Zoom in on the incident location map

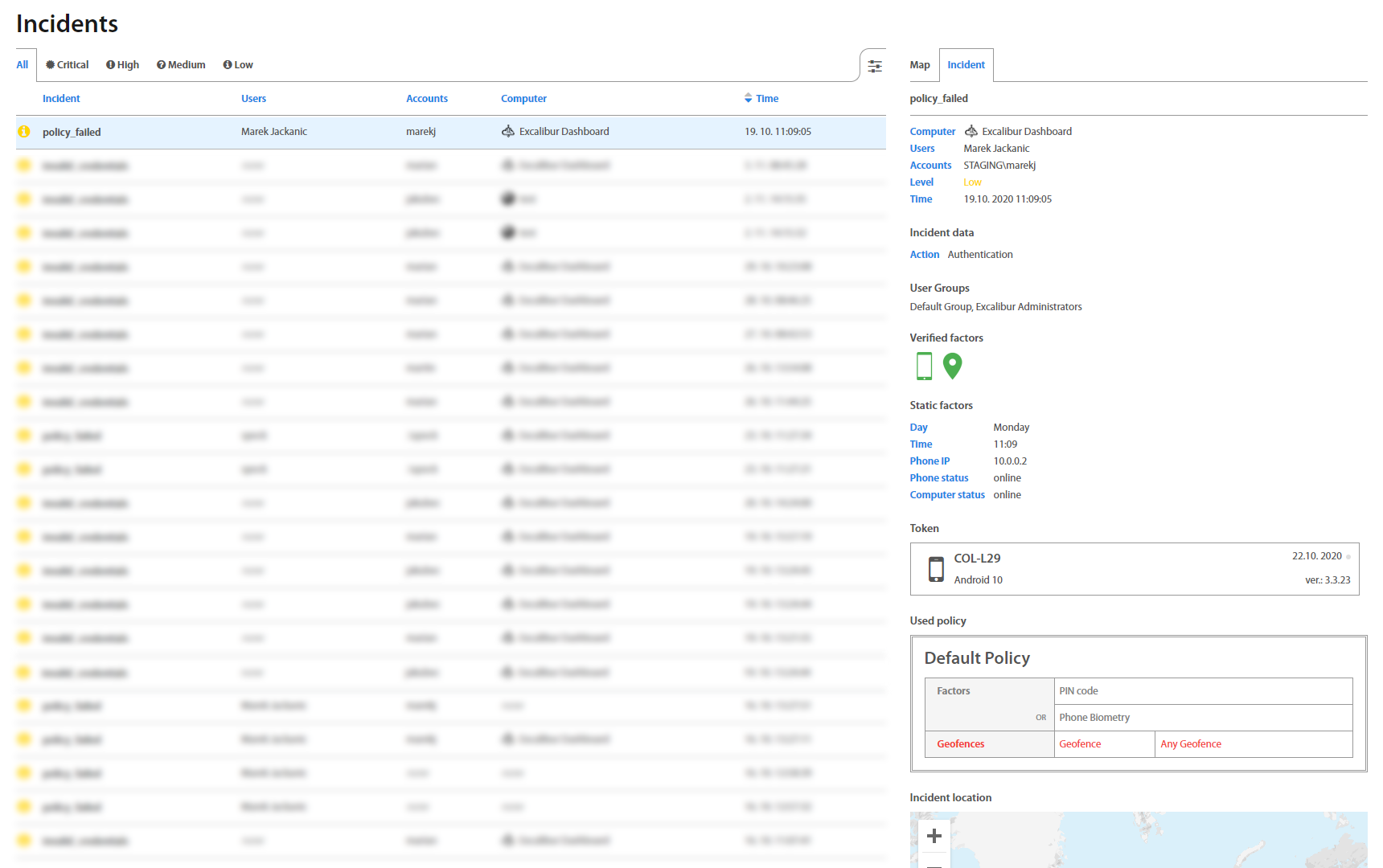tap(934, 836)
